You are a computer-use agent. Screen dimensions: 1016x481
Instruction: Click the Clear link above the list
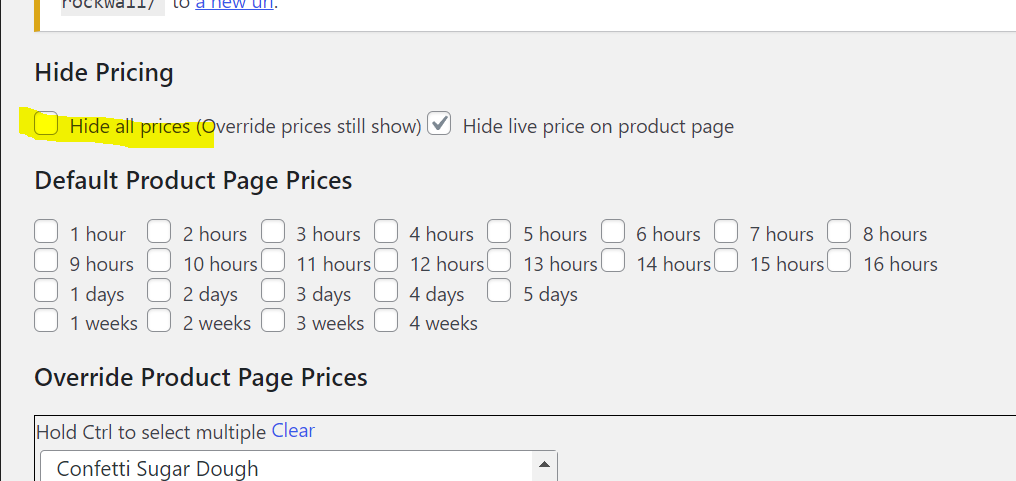(293, 431)
